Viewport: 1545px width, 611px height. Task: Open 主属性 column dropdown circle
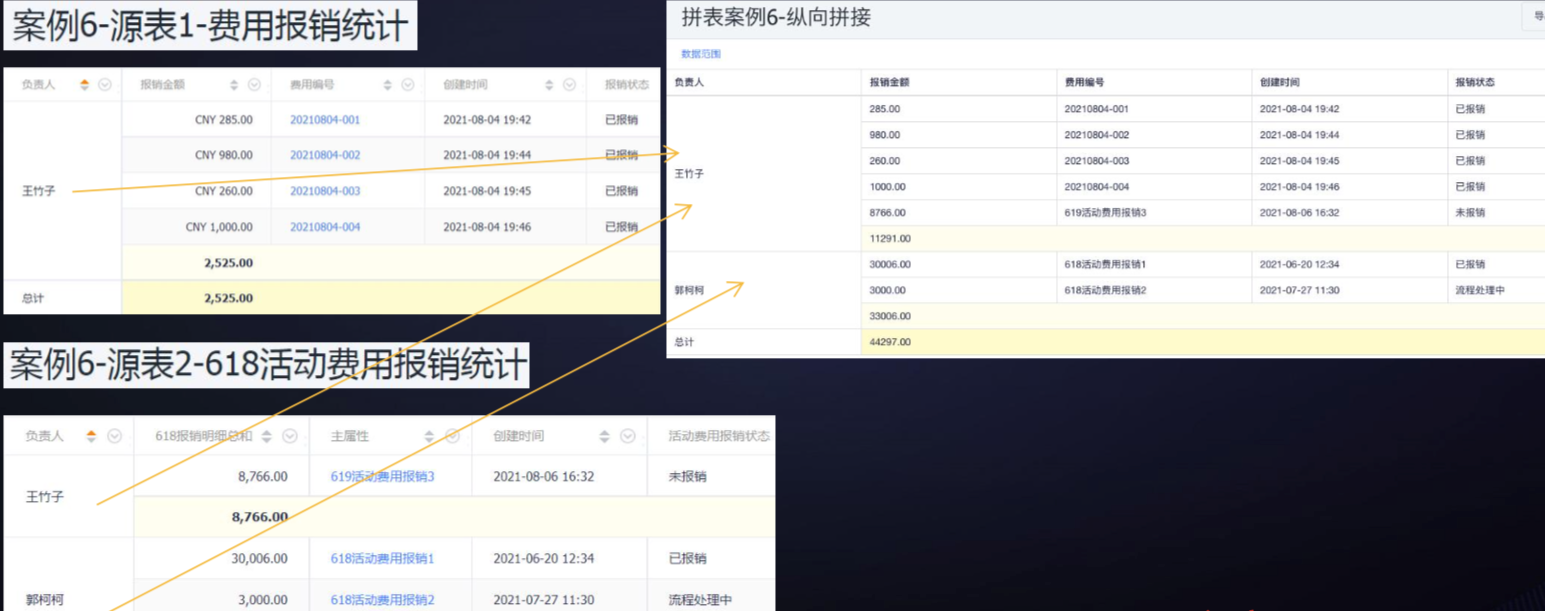point(452,436)
